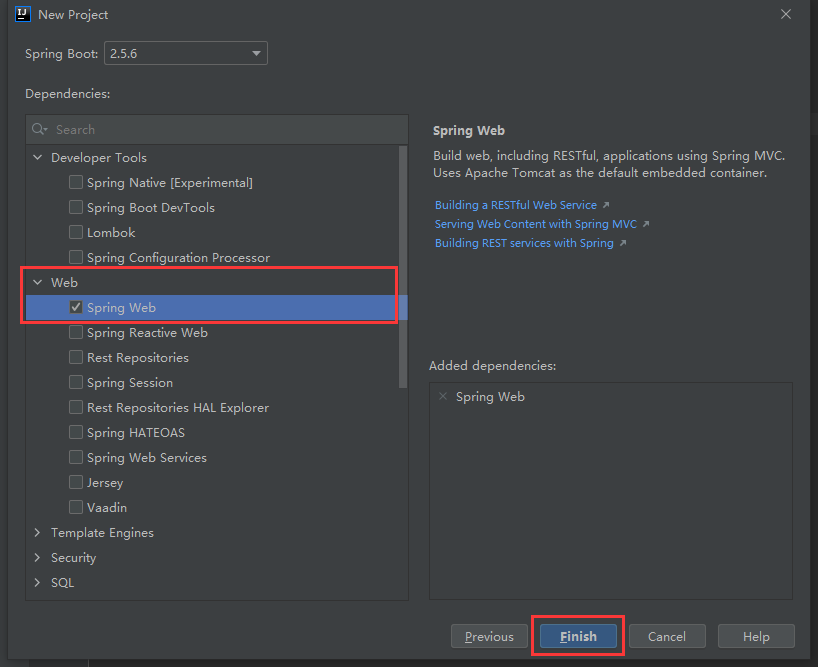Check the Lombok dependency

click(76, 232)
